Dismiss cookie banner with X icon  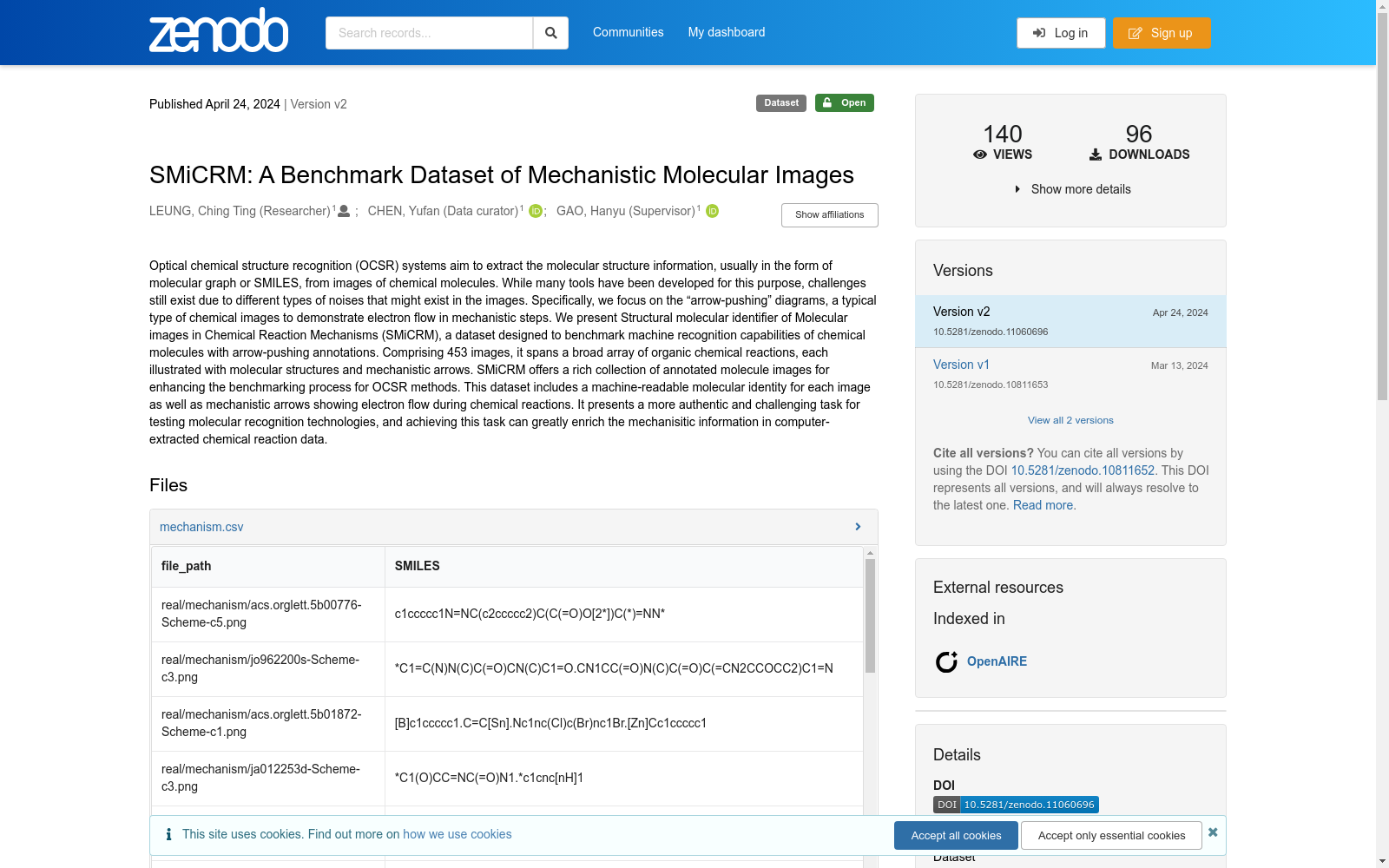[x=1213, y=832]
